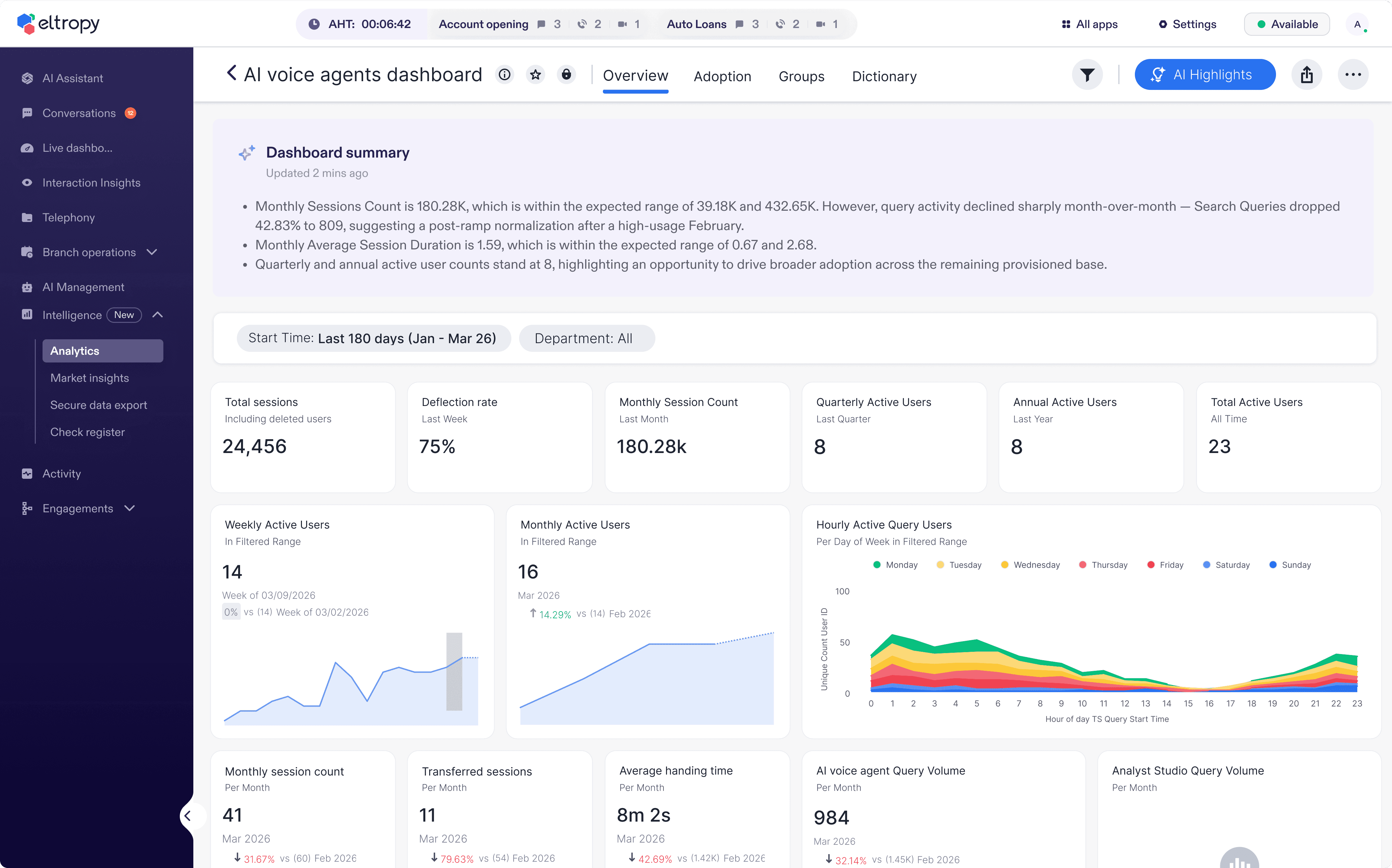Screen dimensions: 1392x868
Task: Click the lock icon beside dashboard title
Action: click(x=566, y=75)
